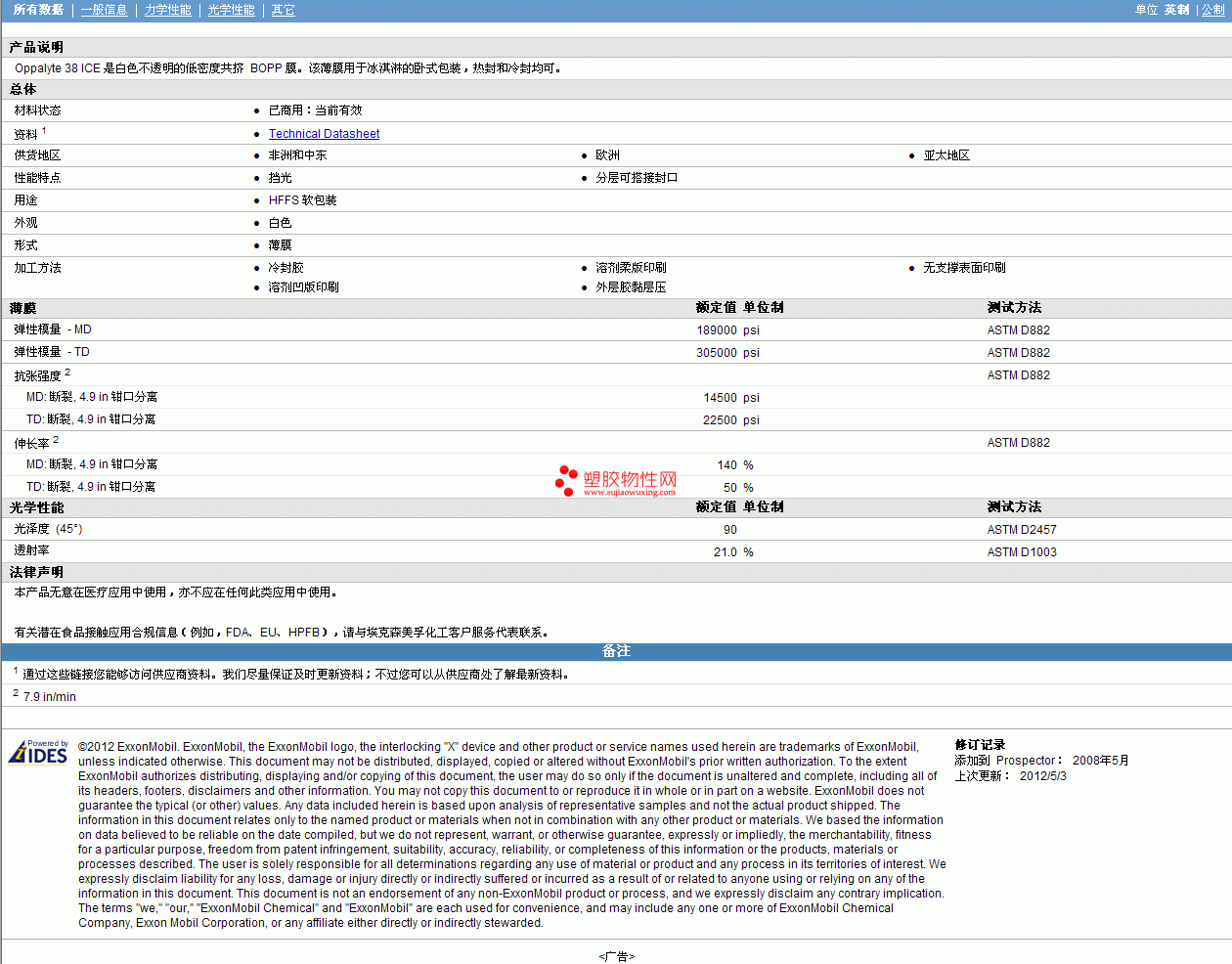Open the 光学性能 tab
The image size is (1232, 964).
pos(231,10)
